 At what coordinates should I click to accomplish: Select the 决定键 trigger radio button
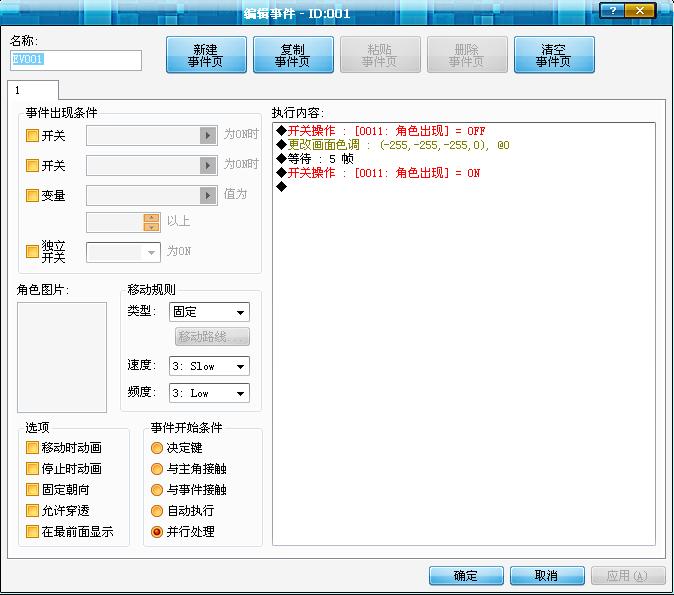157,448
